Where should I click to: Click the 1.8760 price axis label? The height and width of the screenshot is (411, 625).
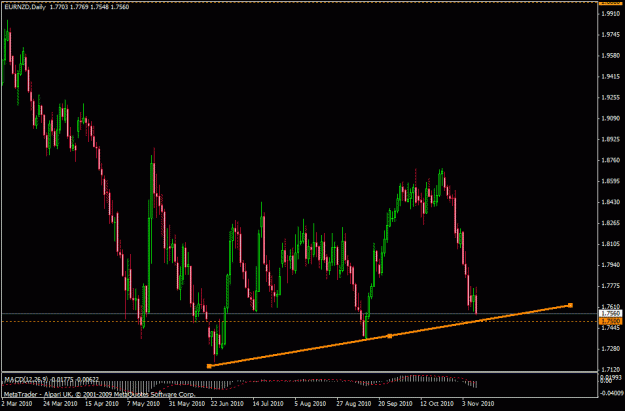(x=610, y=160)
